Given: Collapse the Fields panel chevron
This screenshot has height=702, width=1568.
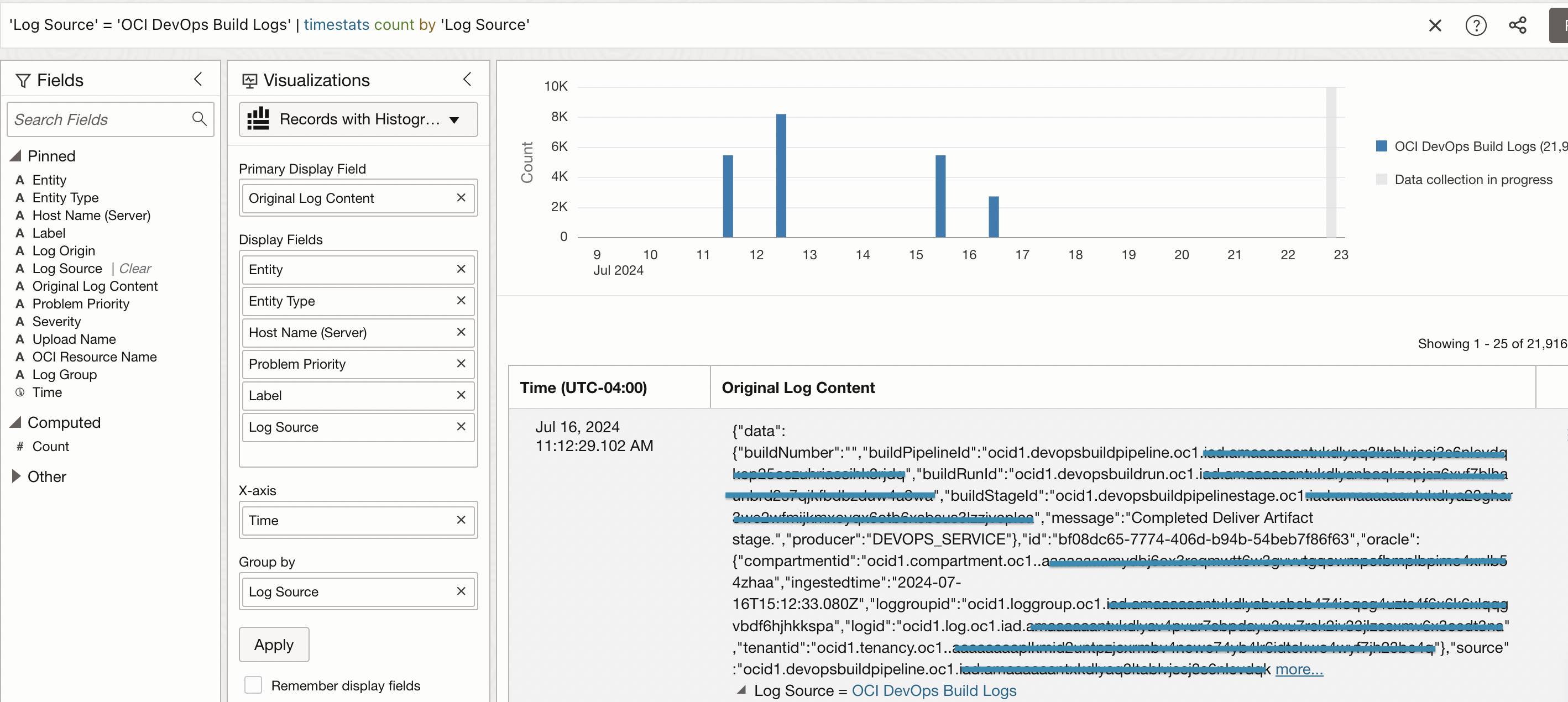Looking at the screenshot, I should tap(198, 79).
